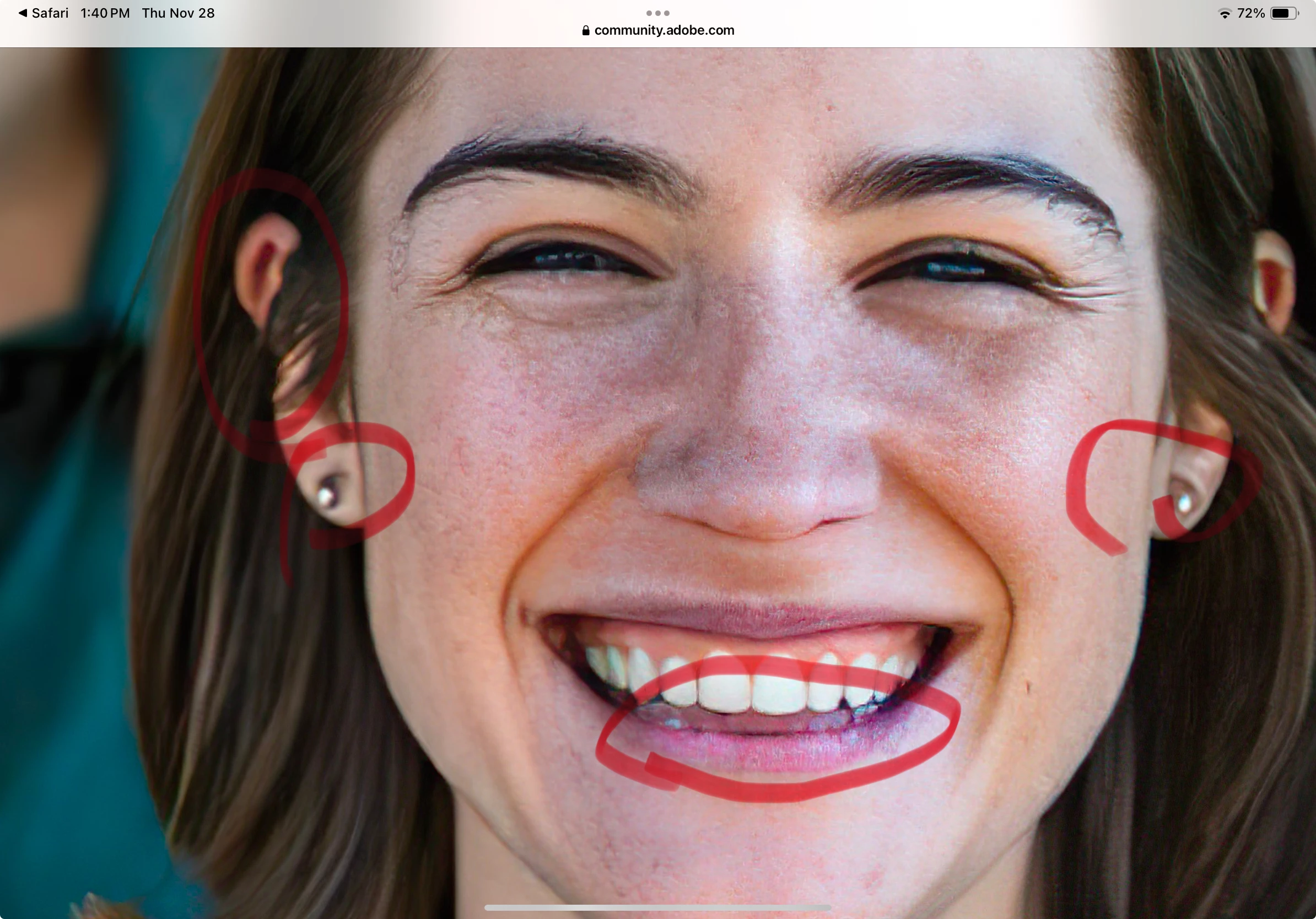This screenshot has width=1316, height=919.
Task: Open the three-dot multitasking menu
Action: (657, 13)
